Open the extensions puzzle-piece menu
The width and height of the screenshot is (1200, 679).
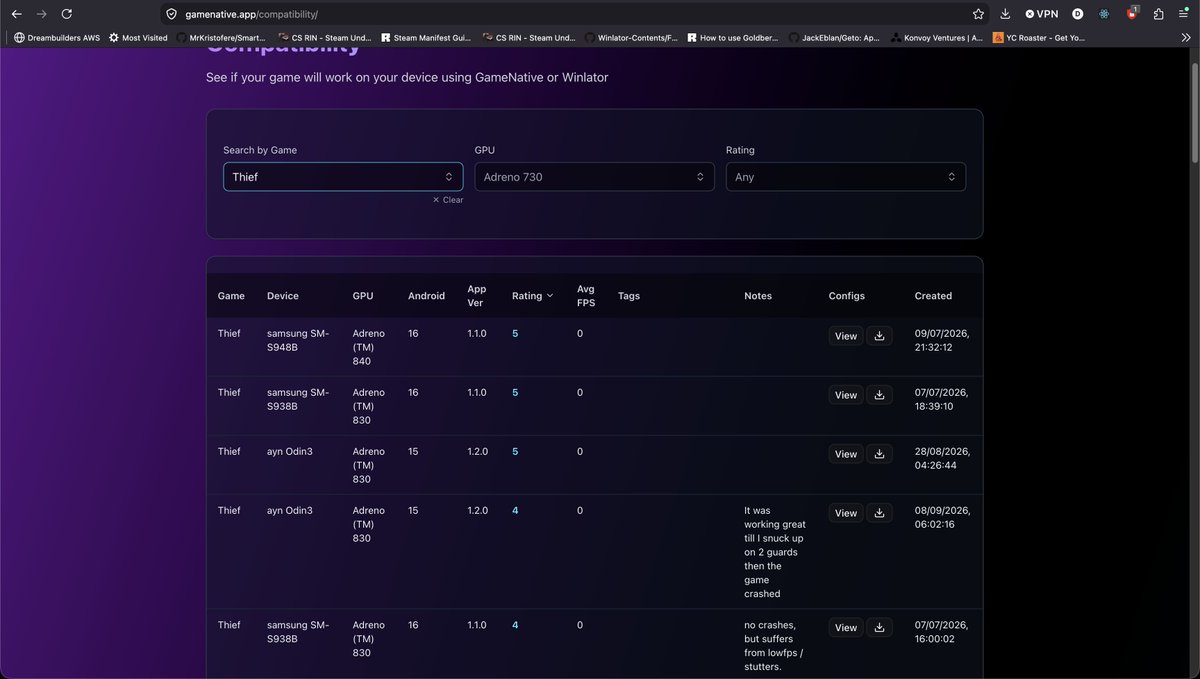[x=1158, y=14]
